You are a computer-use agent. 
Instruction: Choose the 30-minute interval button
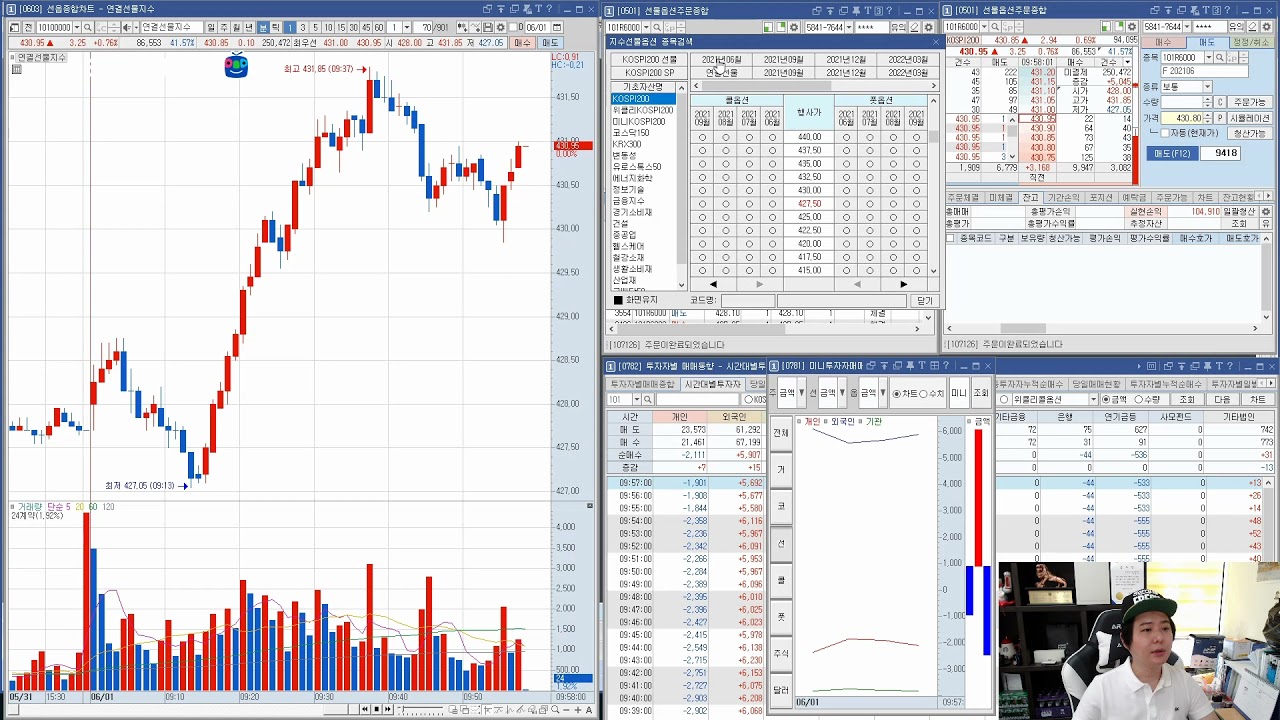pyautogui.click(x=353, y=27)
